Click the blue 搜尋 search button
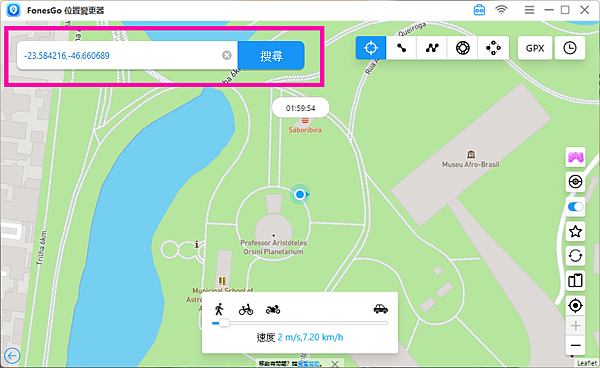 271,56
